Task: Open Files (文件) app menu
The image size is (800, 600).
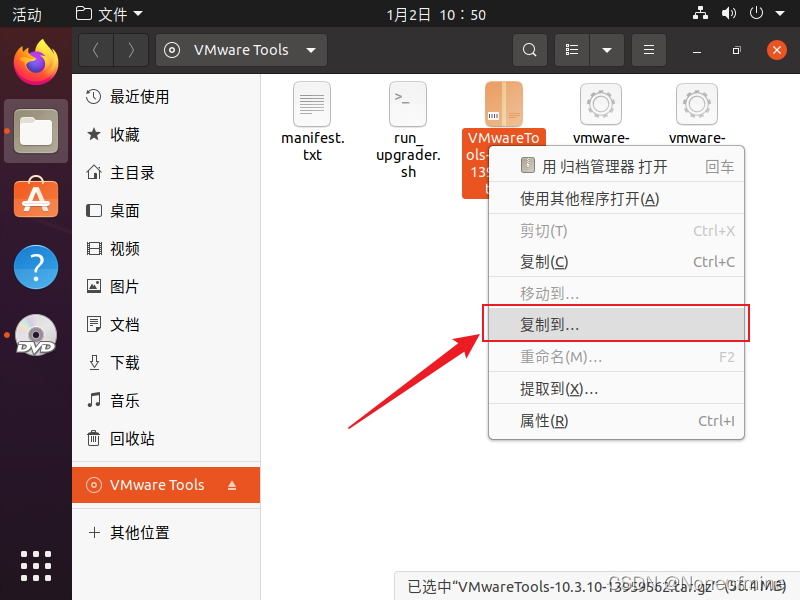Action: (x=109, y=14)
